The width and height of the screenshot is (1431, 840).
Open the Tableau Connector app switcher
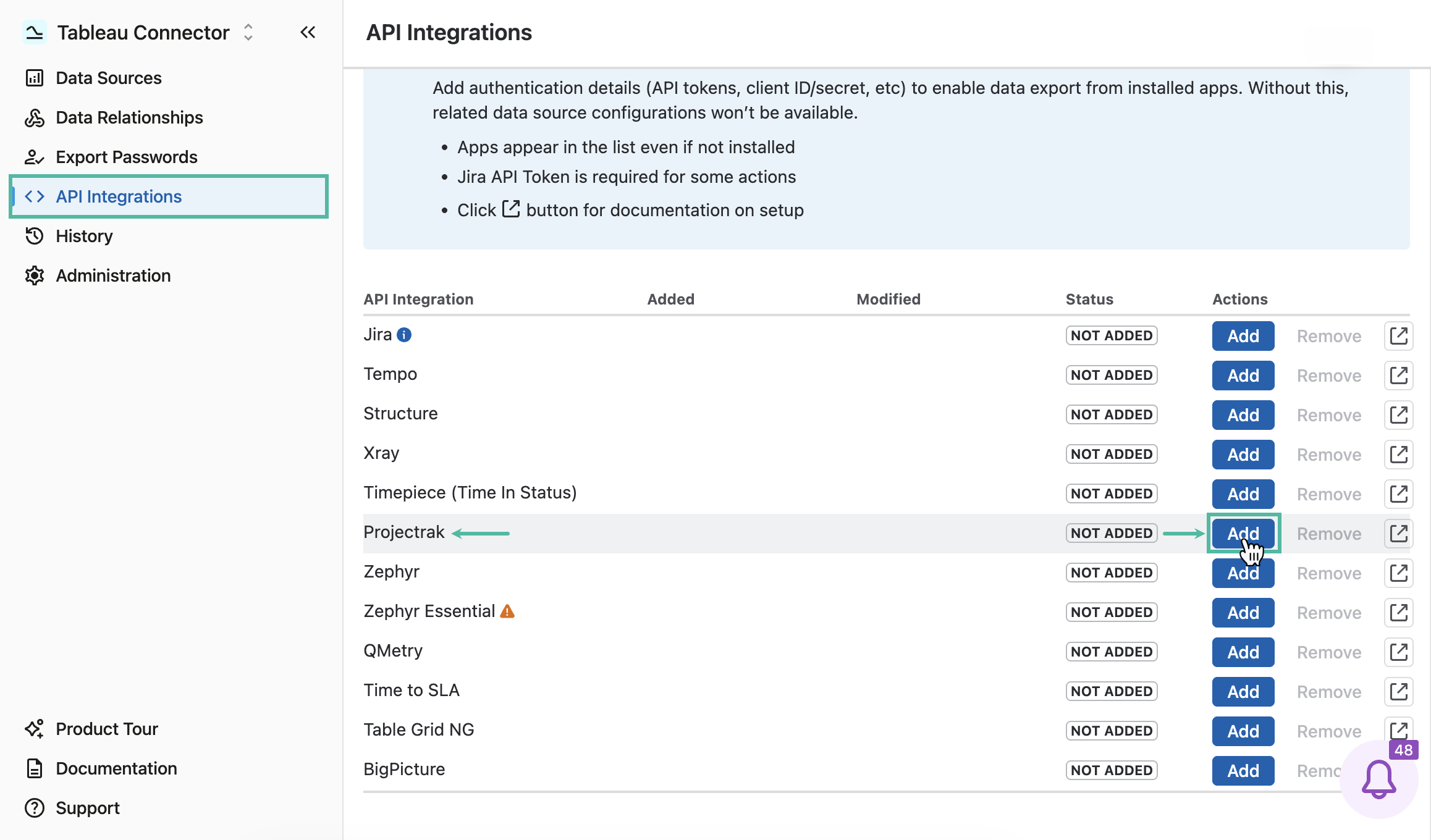pos(248,32)
